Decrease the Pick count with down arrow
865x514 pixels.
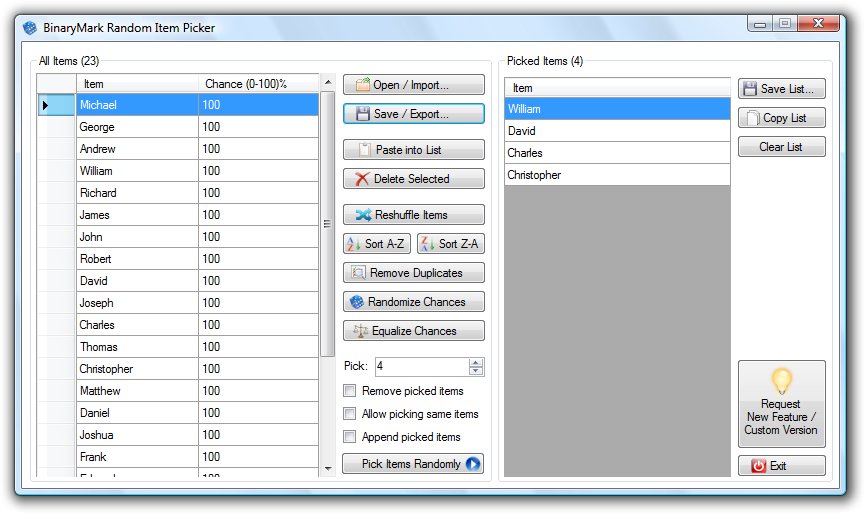(476, 371)
